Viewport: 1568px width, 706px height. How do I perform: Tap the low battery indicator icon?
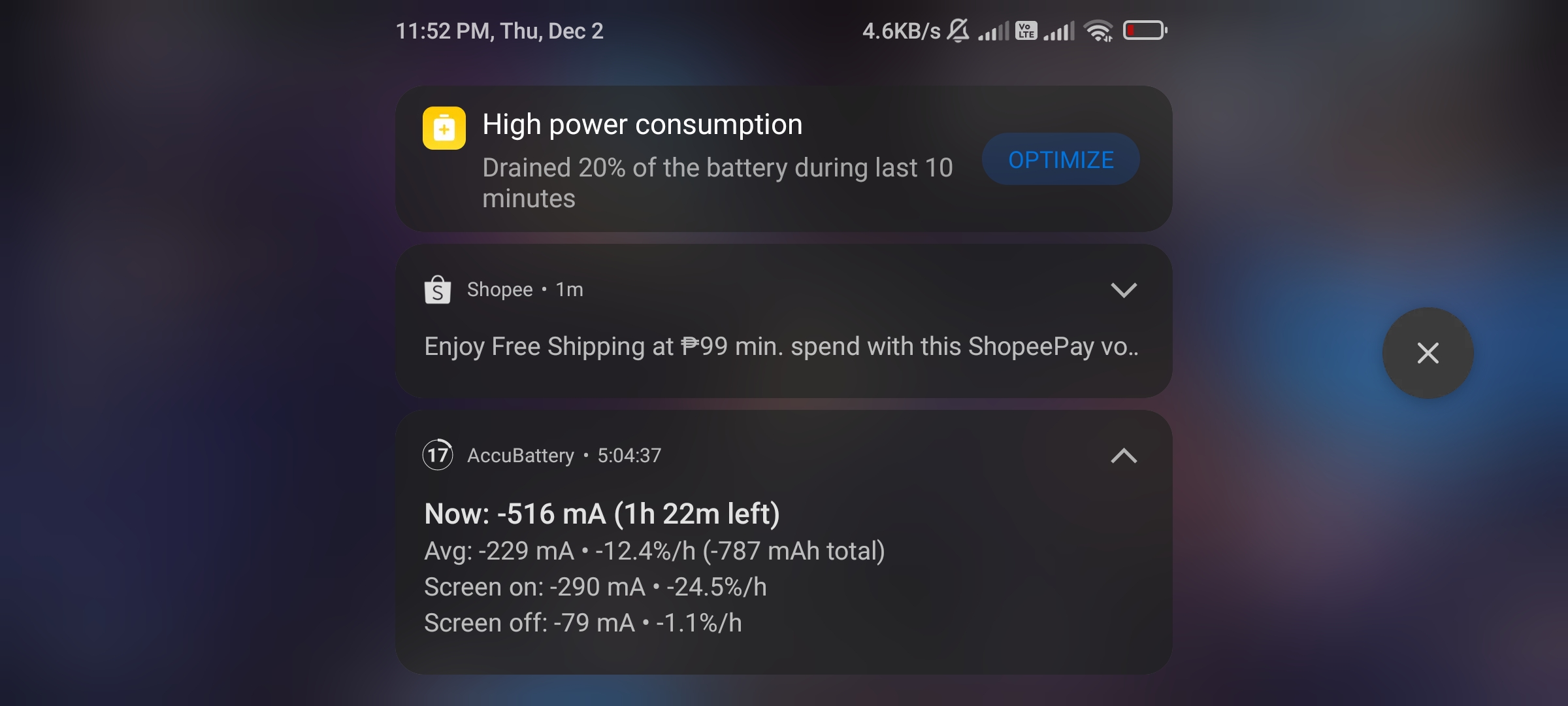(x=1145, y=31)
